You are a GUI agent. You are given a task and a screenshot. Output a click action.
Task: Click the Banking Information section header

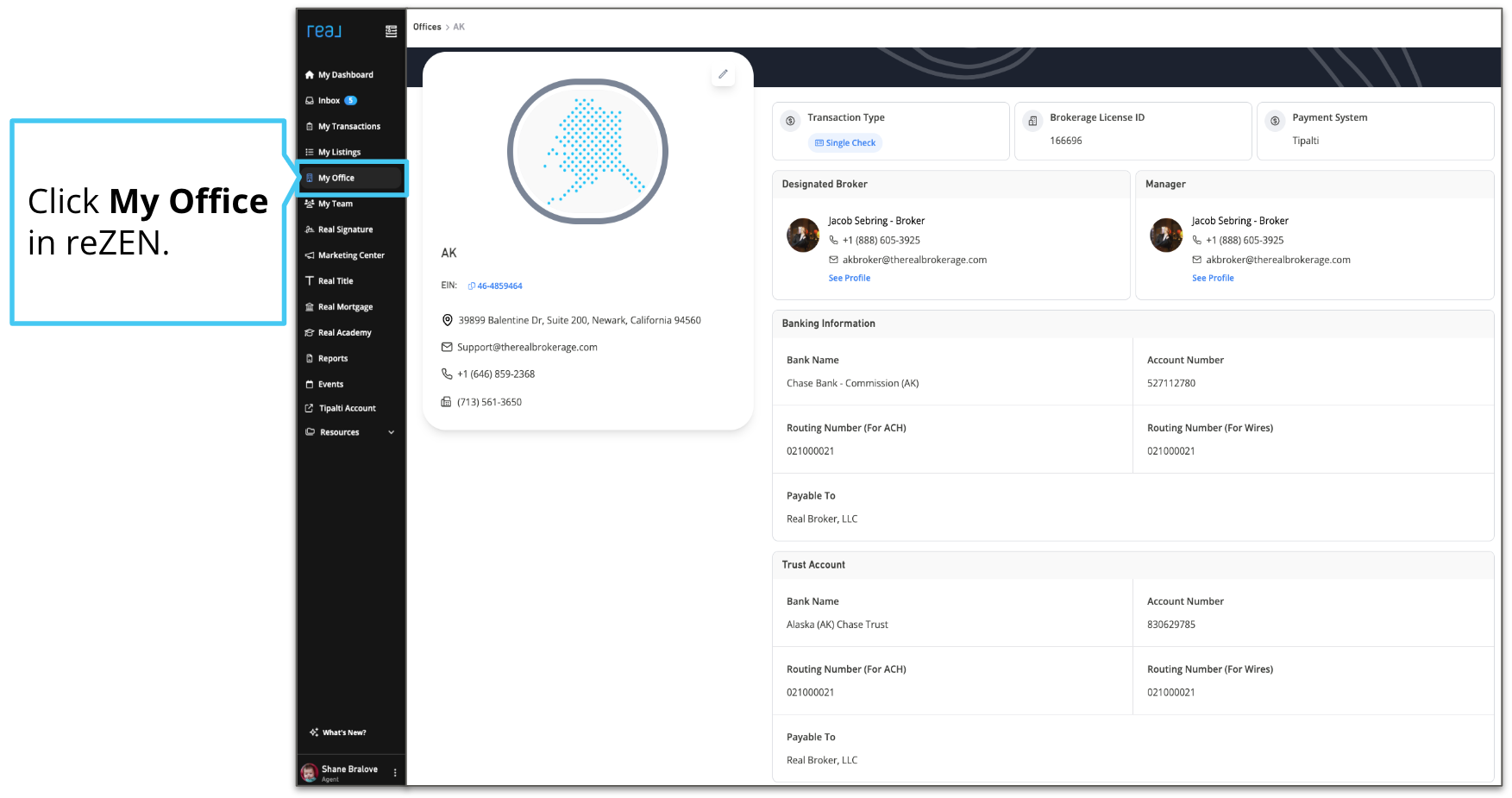point(1133,324)
